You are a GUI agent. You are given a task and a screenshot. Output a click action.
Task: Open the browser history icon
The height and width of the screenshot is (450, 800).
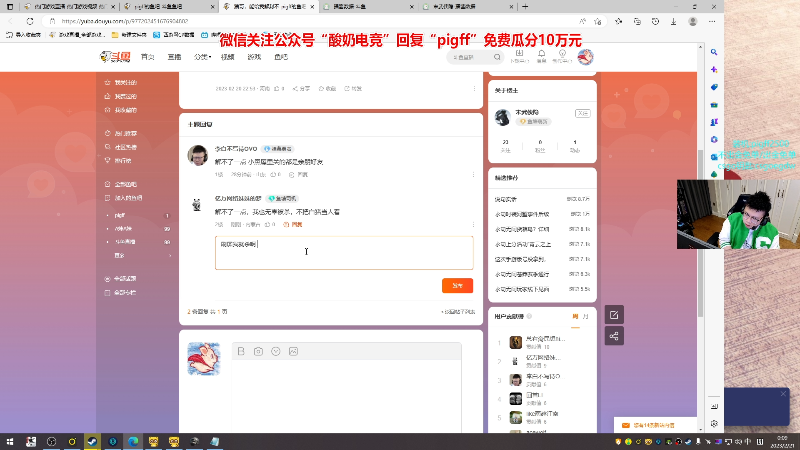(x=655, y=21)
